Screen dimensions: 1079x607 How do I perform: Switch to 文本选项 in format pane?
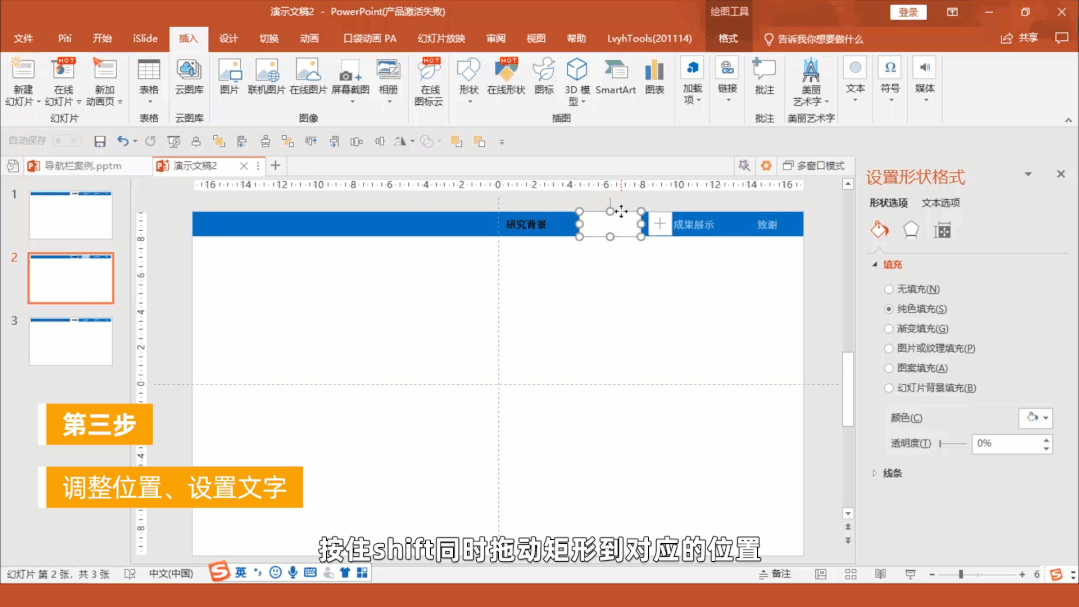coord(942,203)
